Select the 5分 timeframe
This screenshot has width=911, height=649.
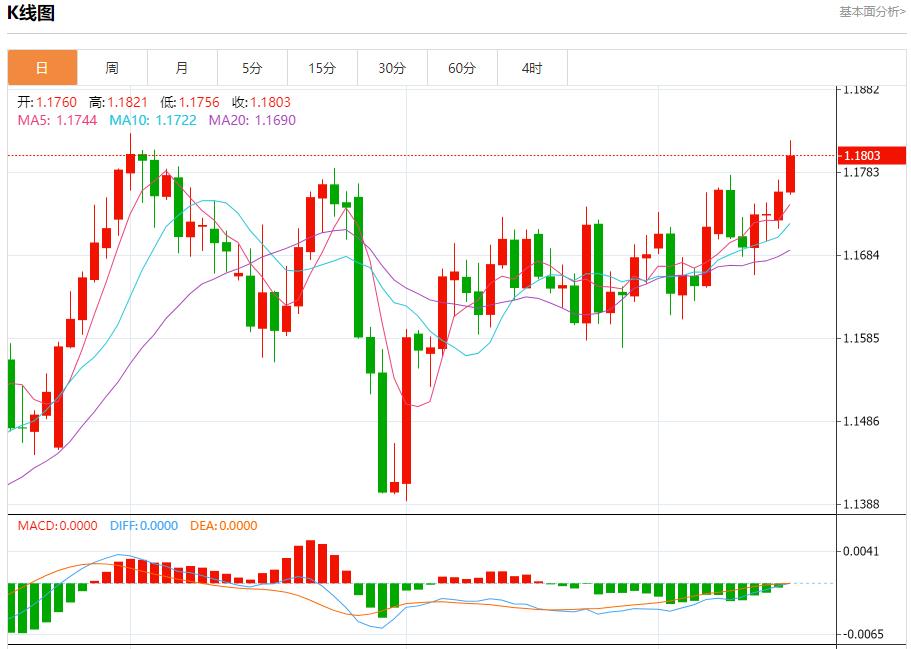[251, 67]
